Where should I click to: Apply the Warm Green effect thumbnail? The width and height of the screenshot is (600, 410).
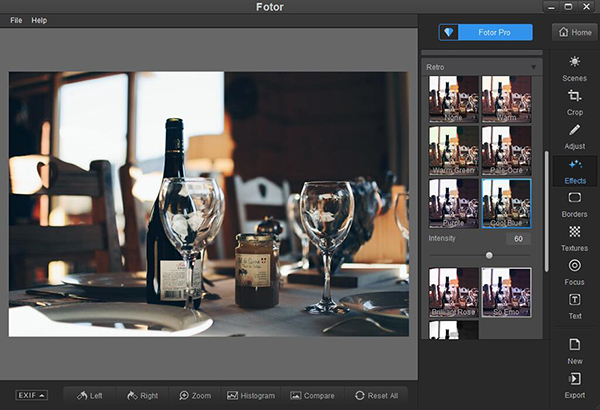pyautogui.click(x=453, y=149)
